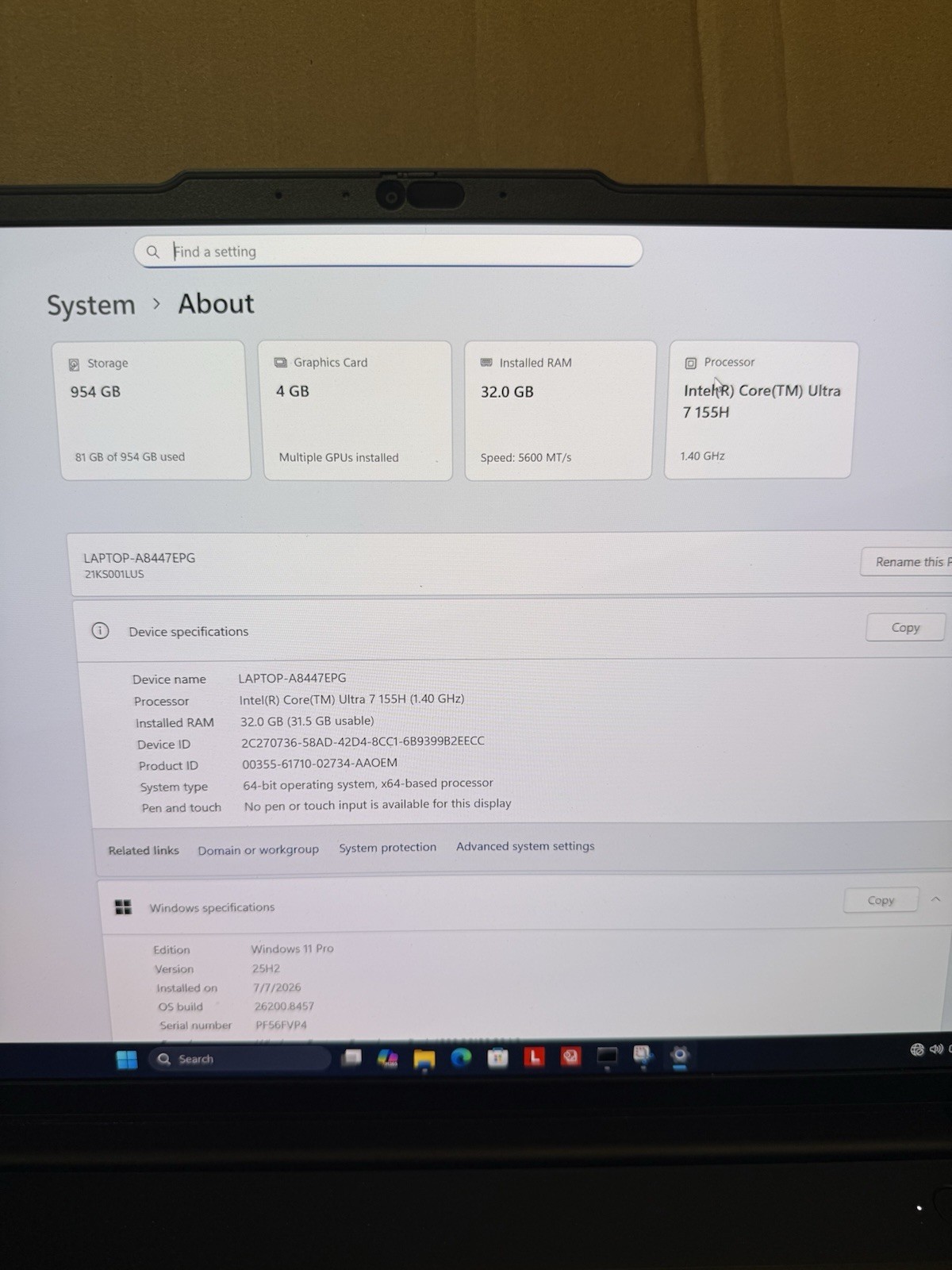Open System protection link

point(388,848)
